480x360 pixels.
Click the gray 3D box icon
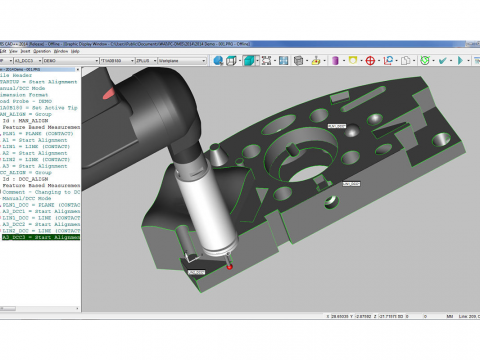(298, 61)
